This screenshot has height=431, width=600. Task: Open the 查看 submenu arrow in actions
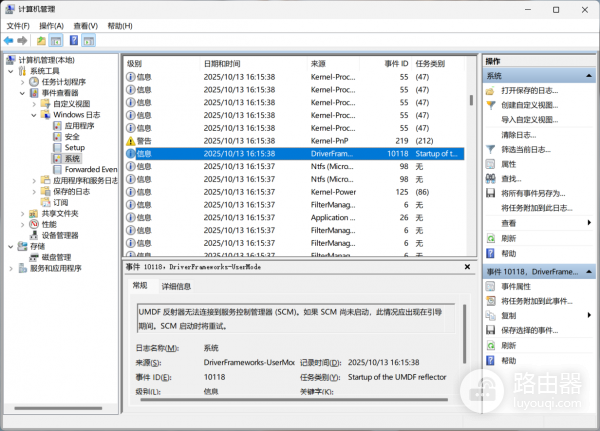click(589, 223)
